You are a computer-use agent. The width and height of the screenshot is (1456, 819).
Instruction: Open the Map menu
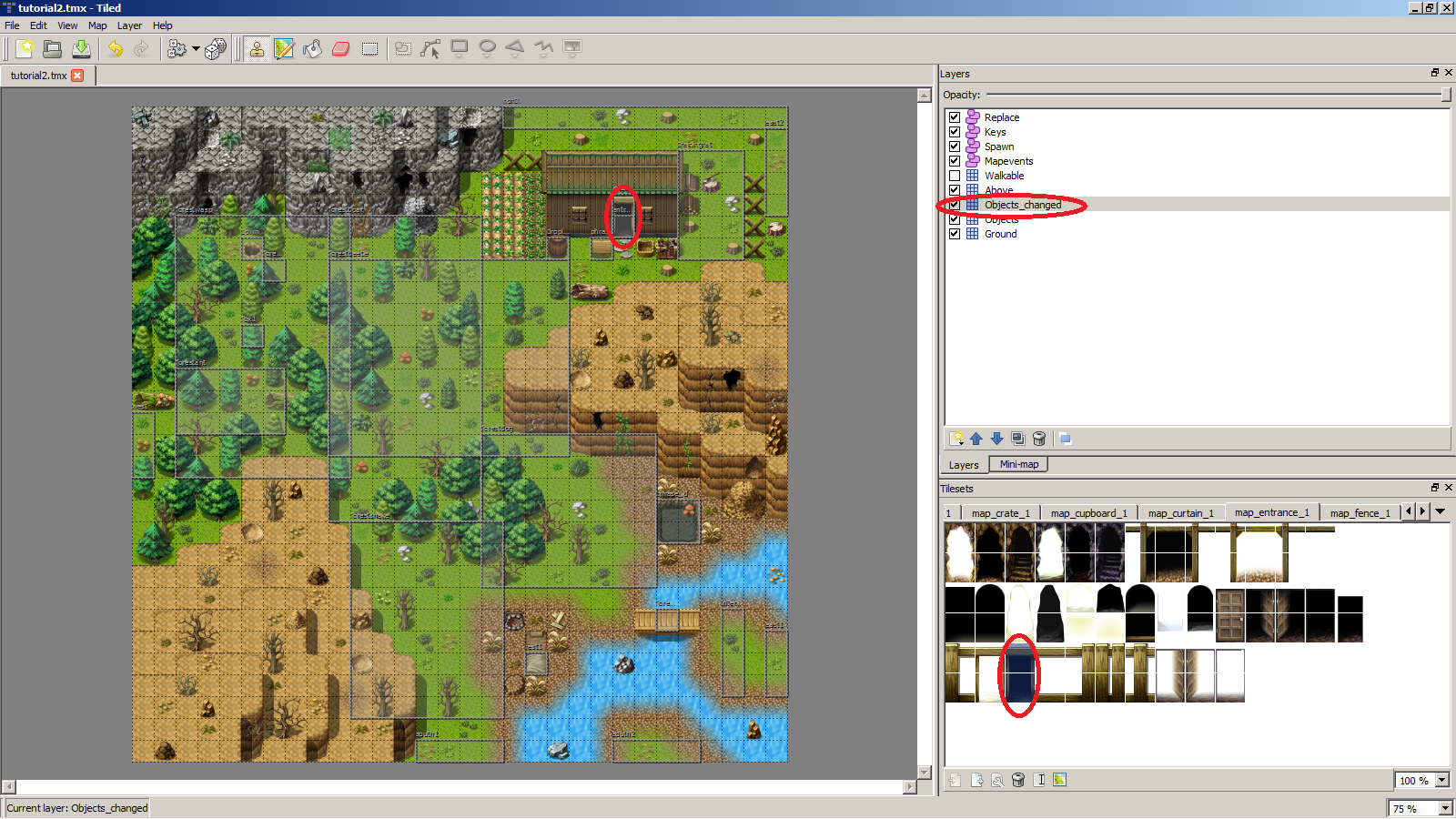pos(97,25)
